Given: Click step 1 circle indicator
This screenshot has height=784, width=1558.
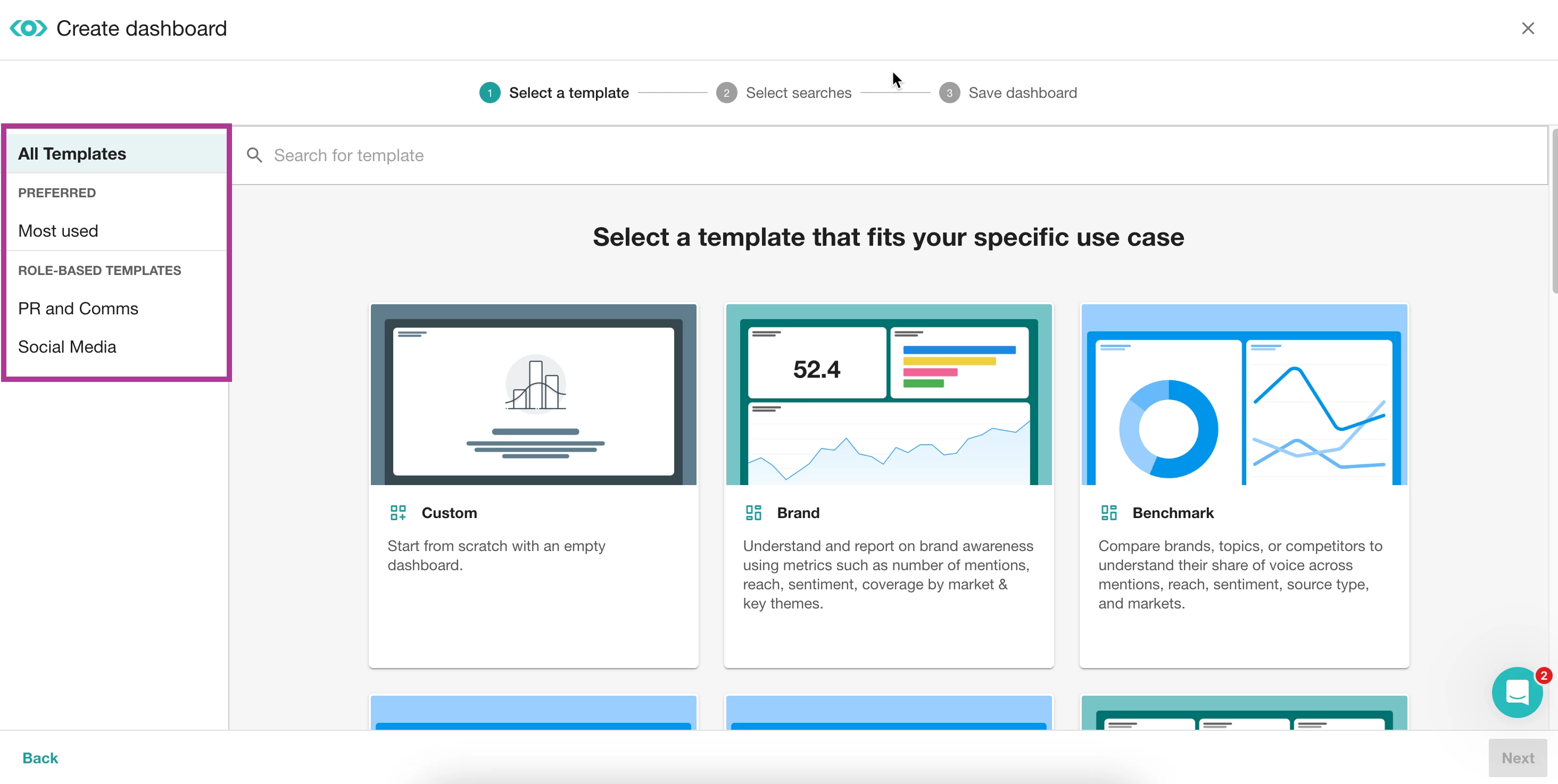Looking at the screenshot, I should point(490,93).
